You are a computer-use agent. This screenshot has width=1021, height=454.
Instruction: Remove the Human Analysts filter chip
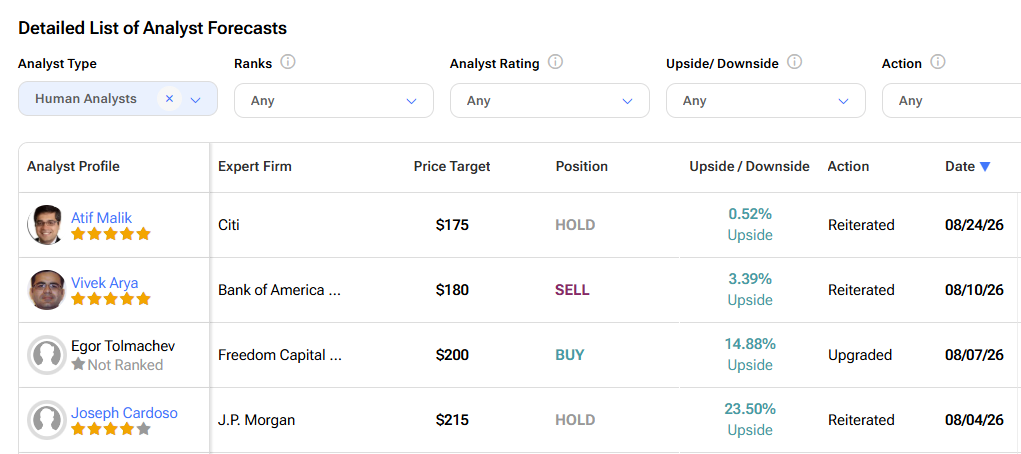pyautogui.click(x=169, y=99)
